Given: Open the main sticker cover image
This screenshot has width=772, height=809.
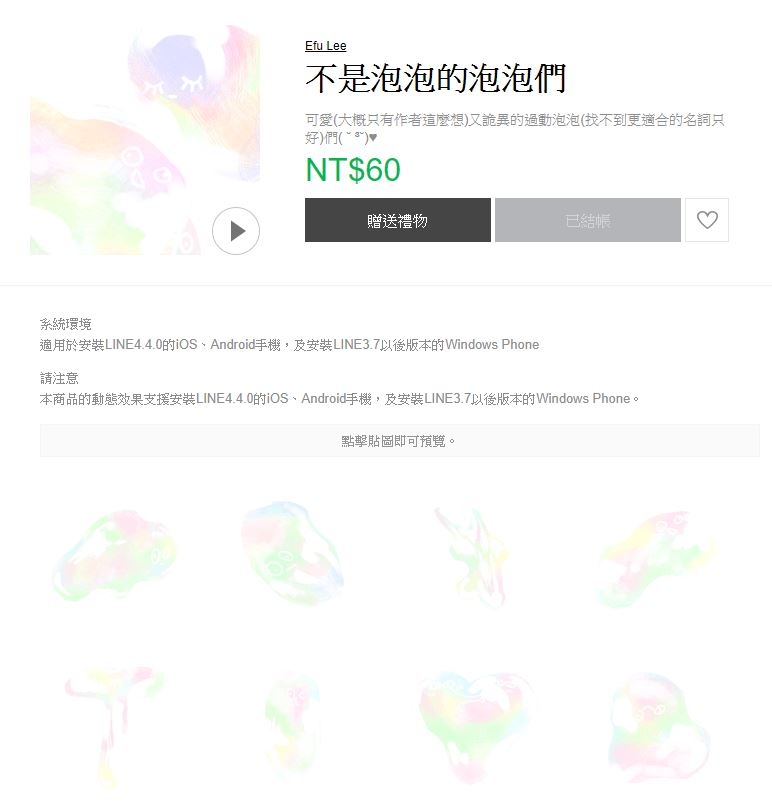Looking at the screenshot, I should [144, 139].
